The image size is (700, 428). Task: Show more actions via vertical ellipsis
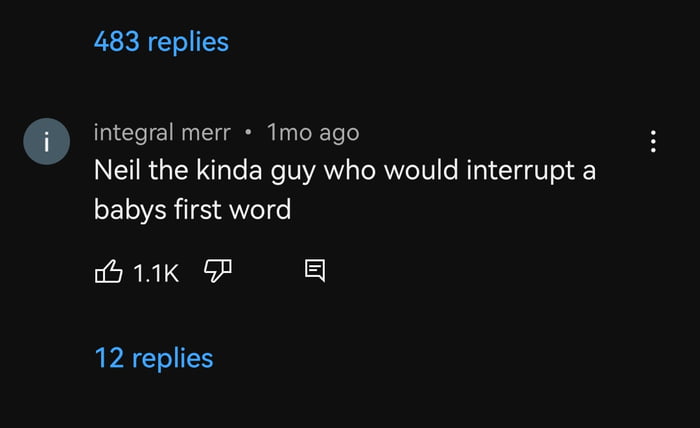[x=653, y=141]
